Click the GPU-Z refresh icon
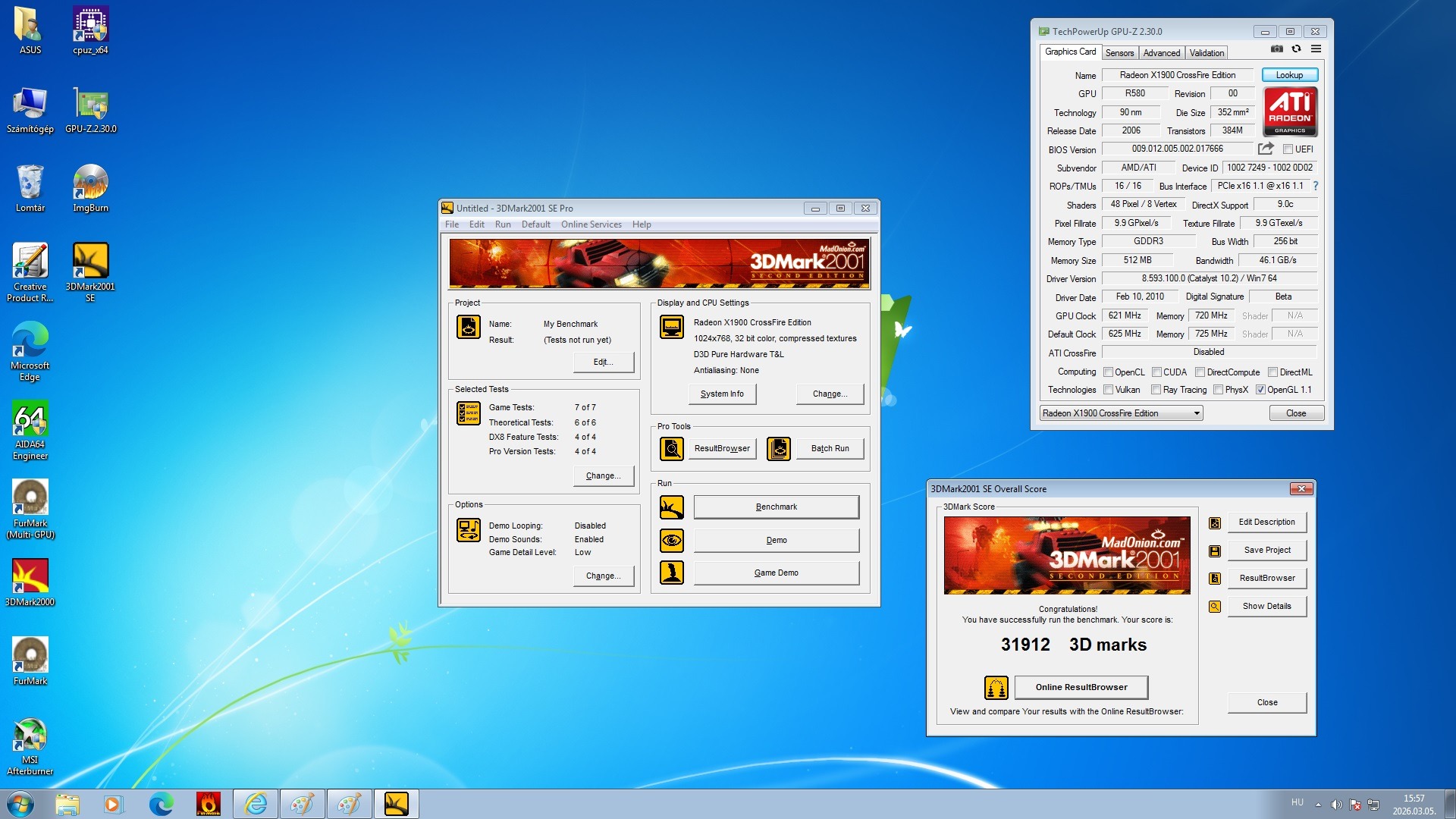1456x819 pixels. (1297, 49)
